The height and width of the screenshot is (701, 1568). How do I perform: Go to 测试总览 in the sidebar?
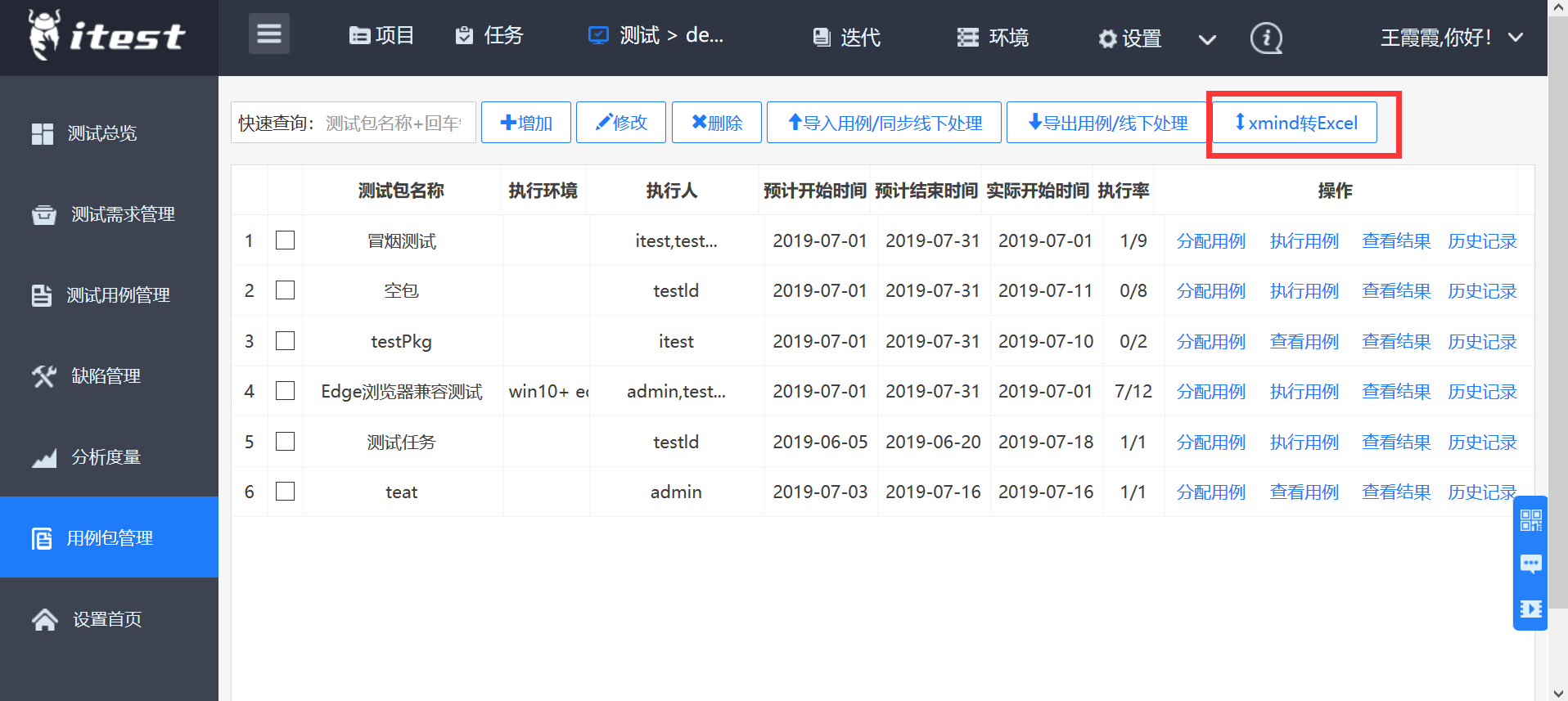(109, 133)
